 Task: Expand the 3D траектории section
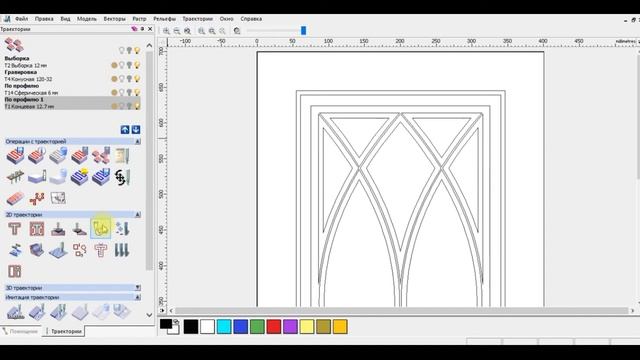138,288
